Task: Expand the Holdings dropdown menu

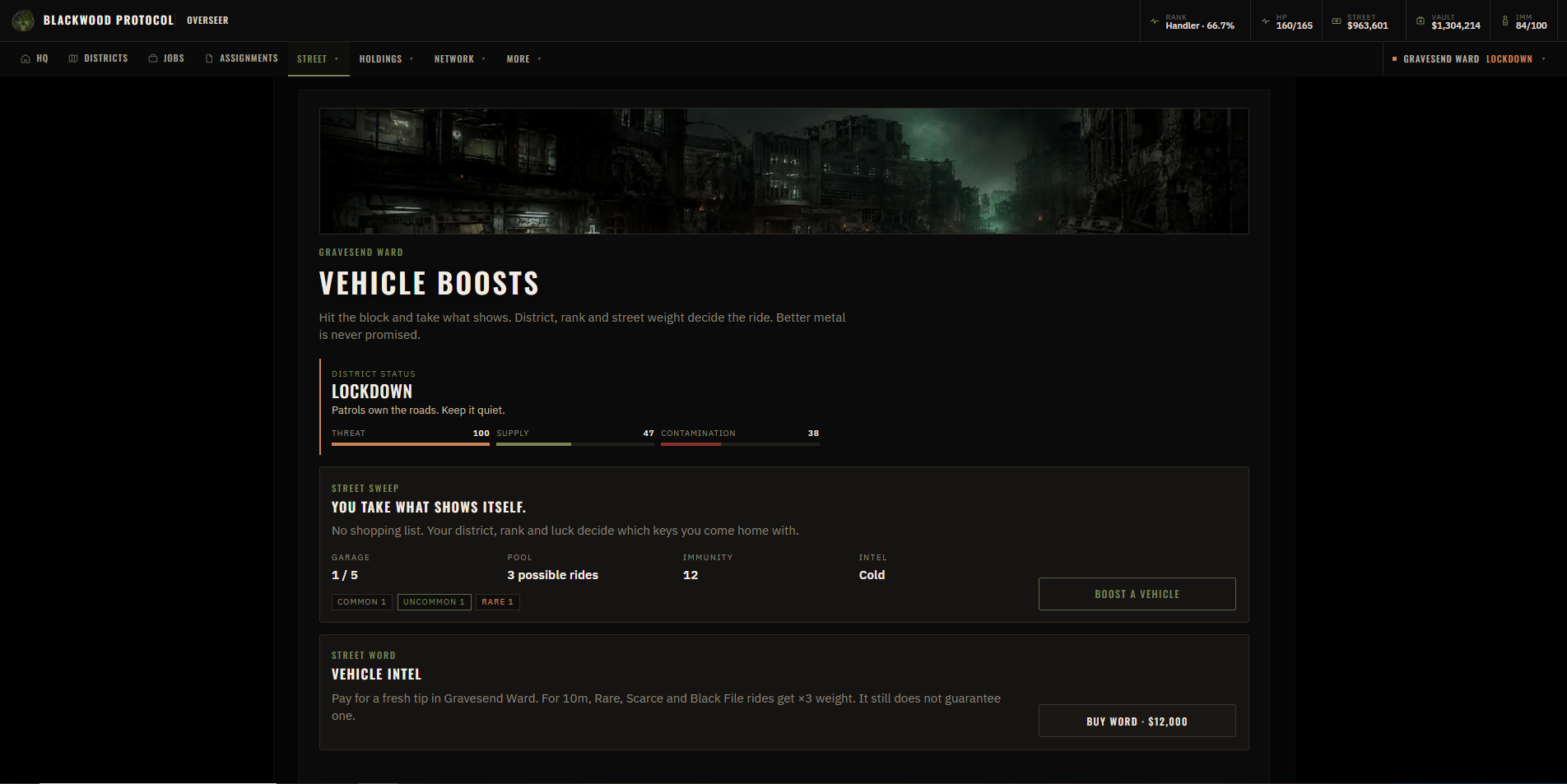Action: pyautogui.click(x=386, y=59)
